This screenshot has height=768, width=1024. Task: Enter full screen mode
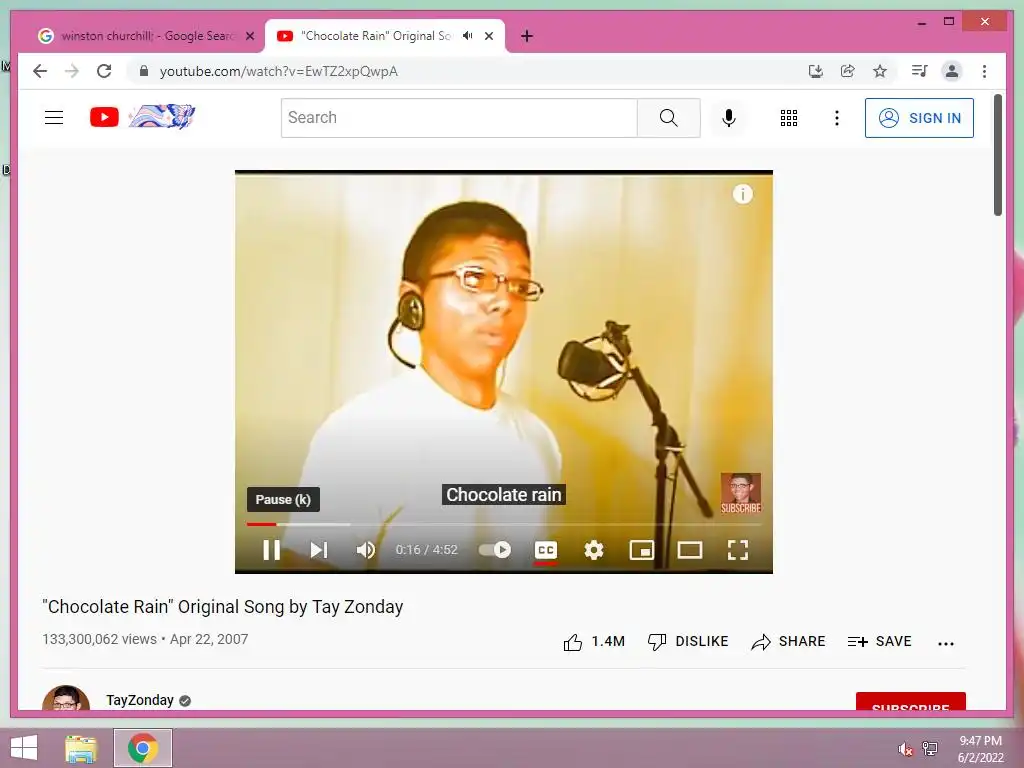[x=738, y=550]
